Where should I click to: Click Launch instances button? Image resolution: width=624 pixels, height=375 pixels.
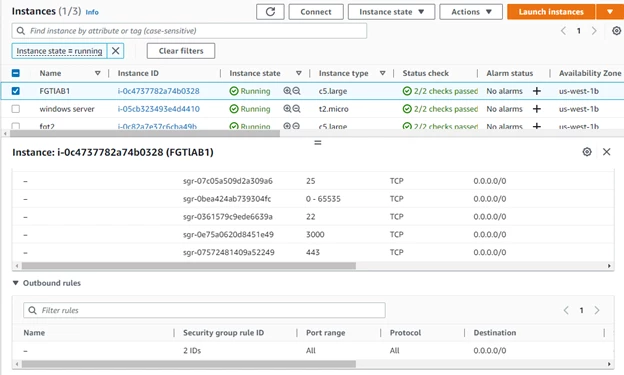[551, 12]
